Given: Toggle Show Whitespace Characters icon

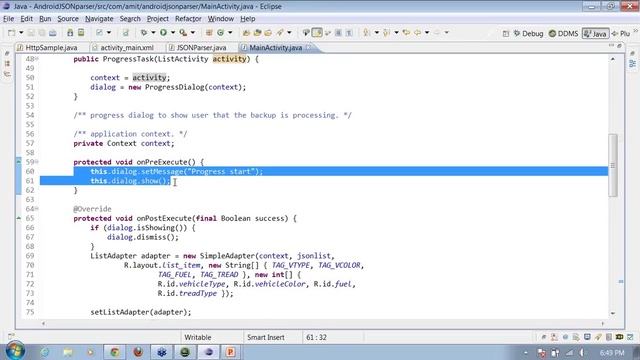Looking at the screenshot, I should pos(349,33).
